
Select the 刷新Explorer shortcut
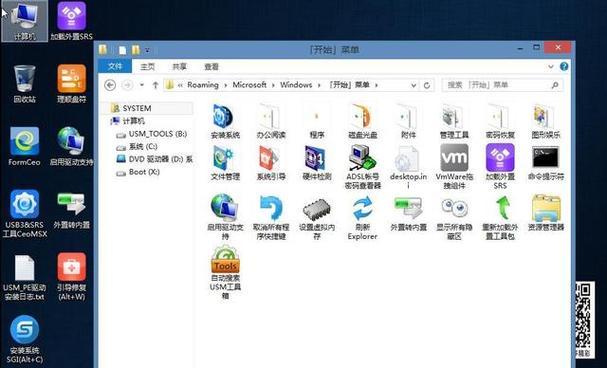pos(363,217)
